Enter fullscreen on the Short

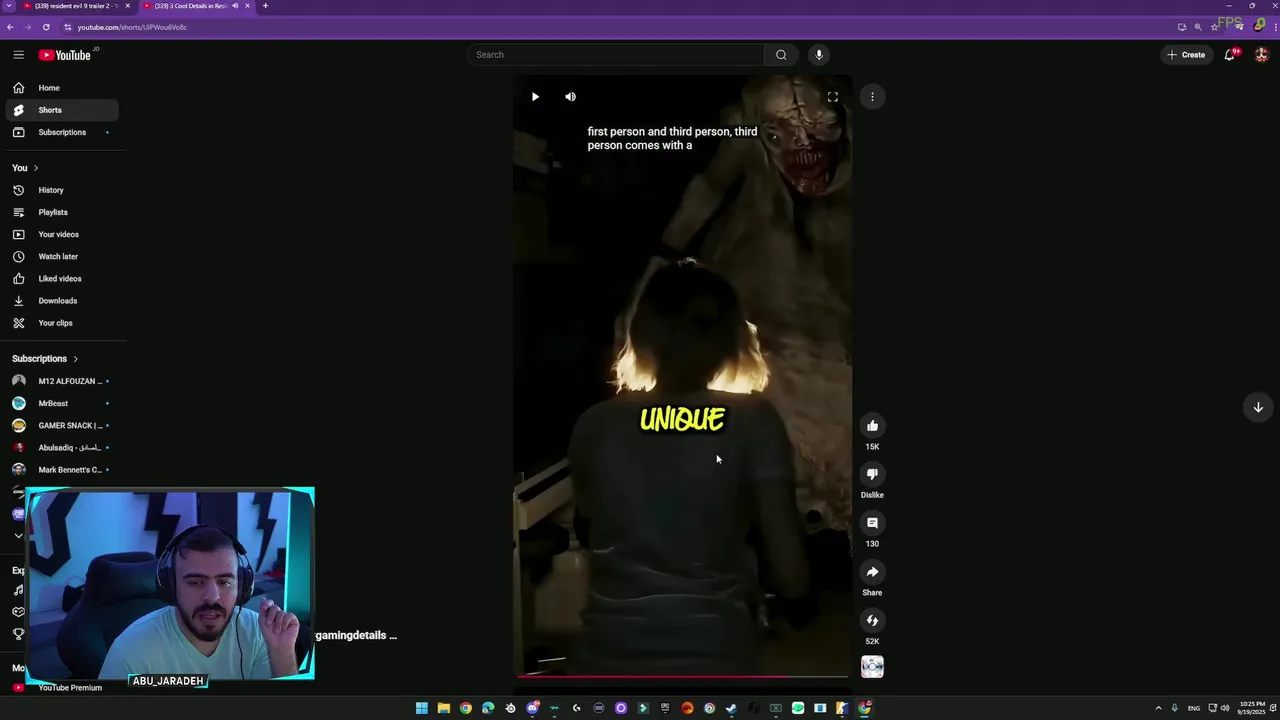click(832, 97)
